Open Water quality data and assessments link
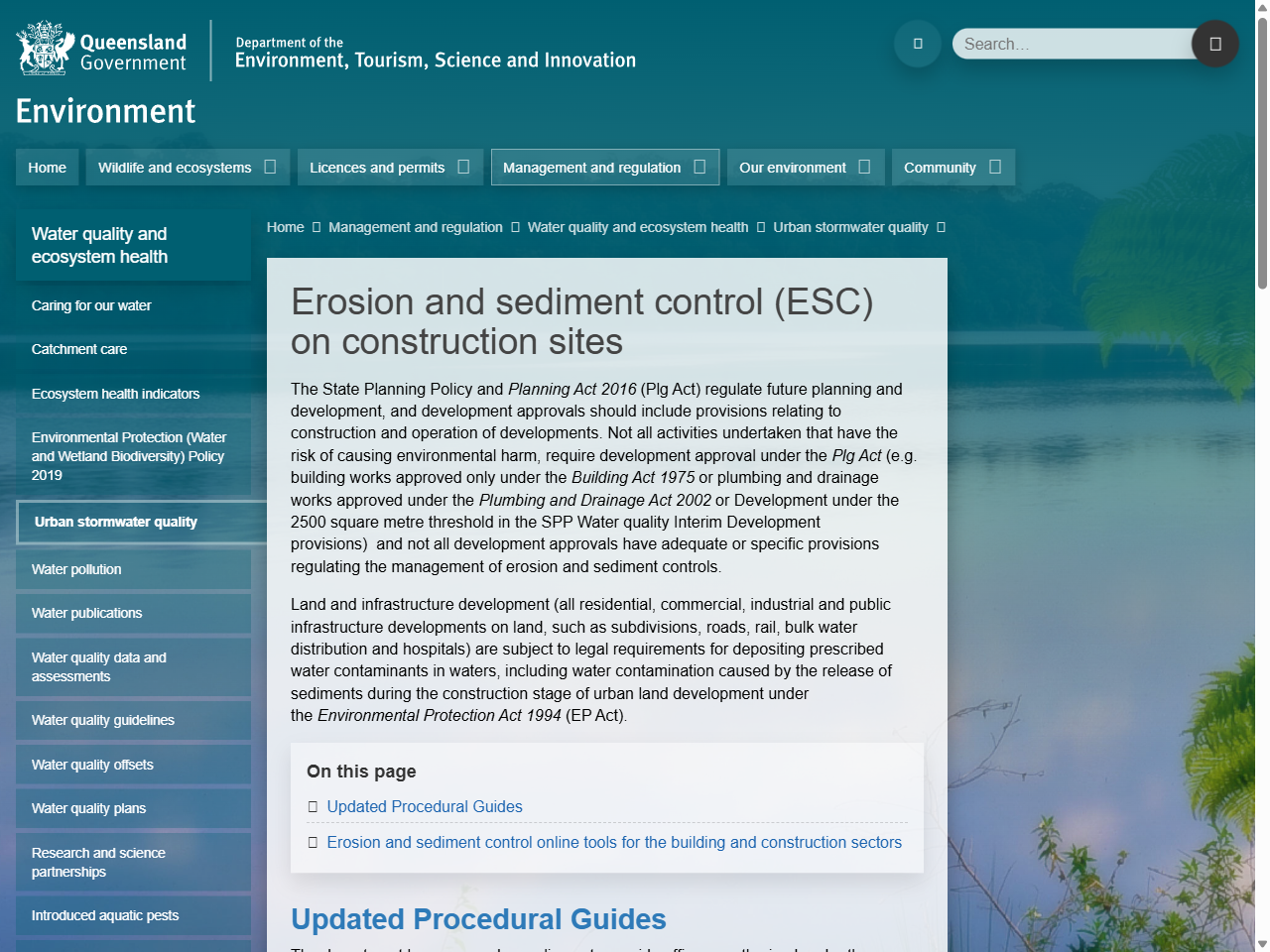The height and width of the screenshot is (952, 1270). coord(133,666)
